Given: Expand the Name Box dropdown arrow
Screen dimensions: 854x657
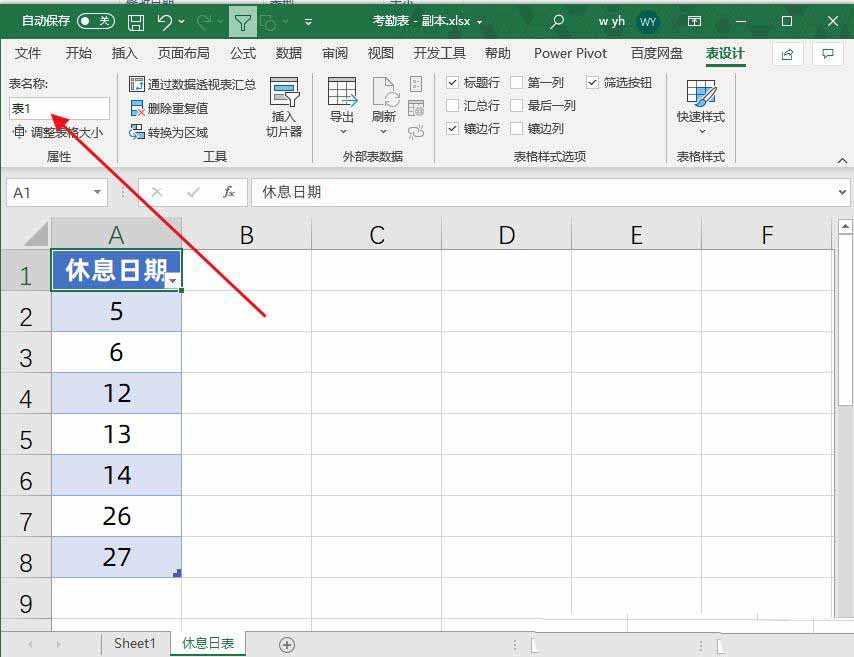Looking at the screenshot, I should pyautogui.click(x=97, y=192).
